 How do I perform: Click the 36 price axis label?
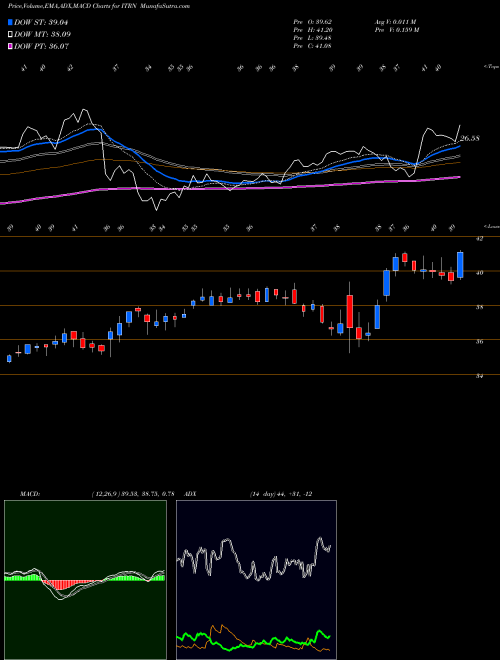pos(479,342)
